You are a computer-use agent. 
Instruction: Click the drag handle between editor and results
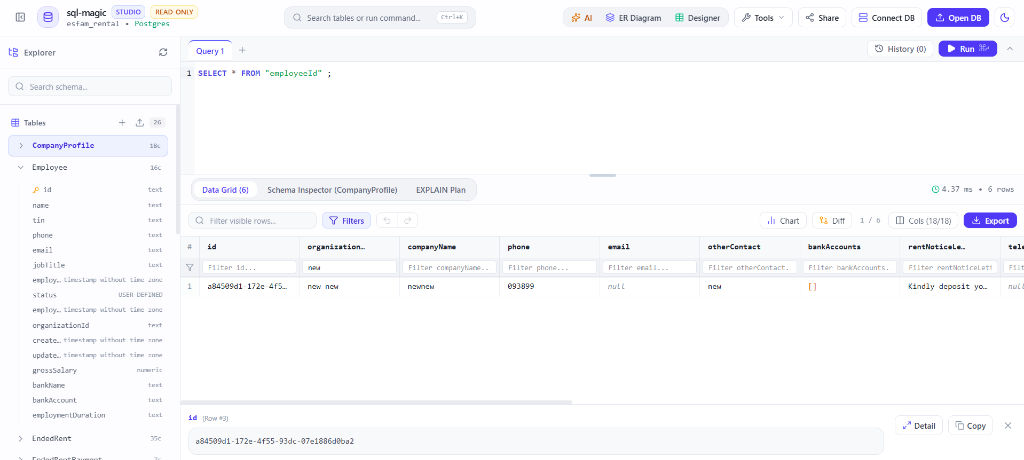(602, 175)
